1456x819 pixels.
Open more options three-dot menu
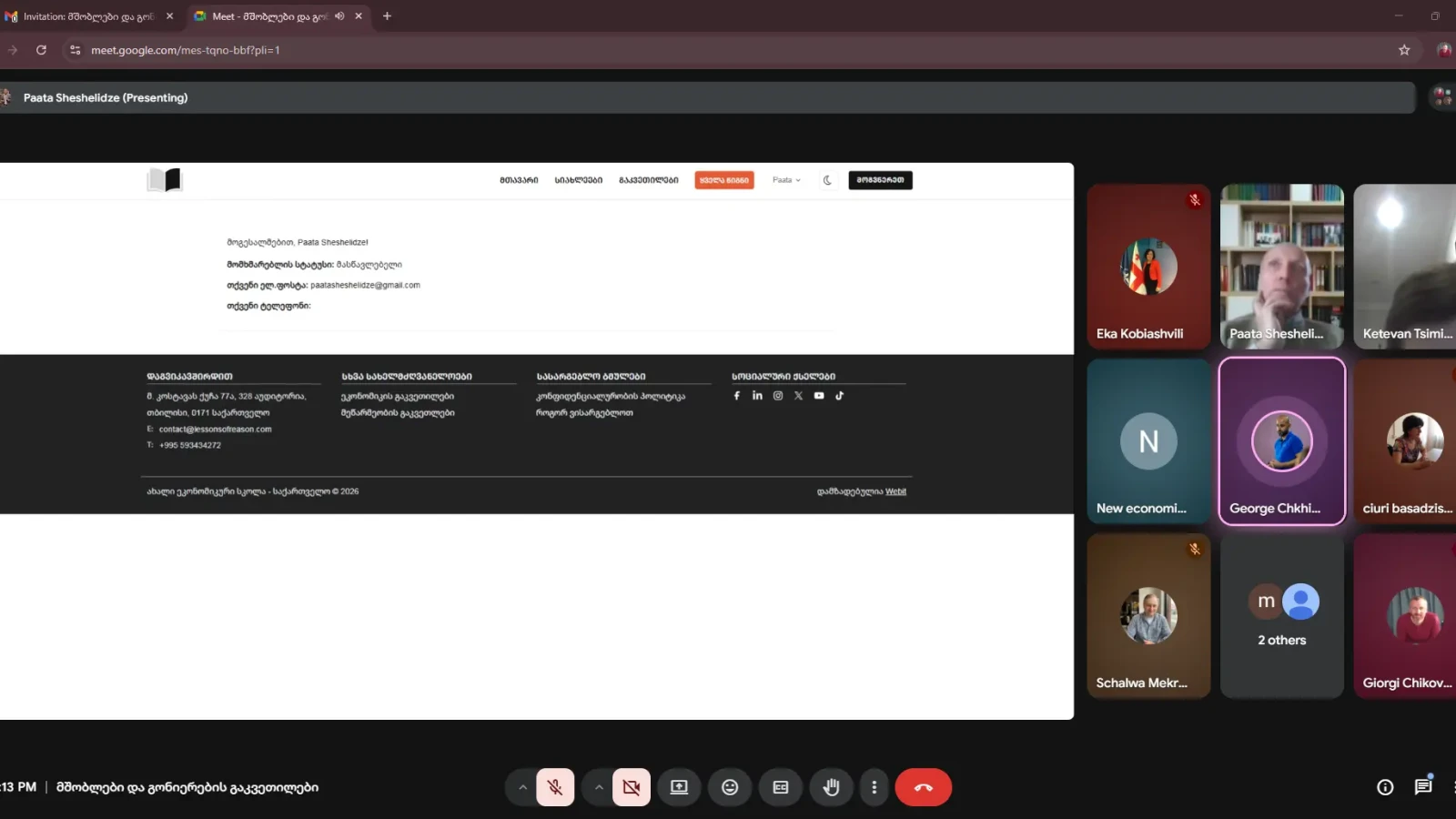point(874,787)
